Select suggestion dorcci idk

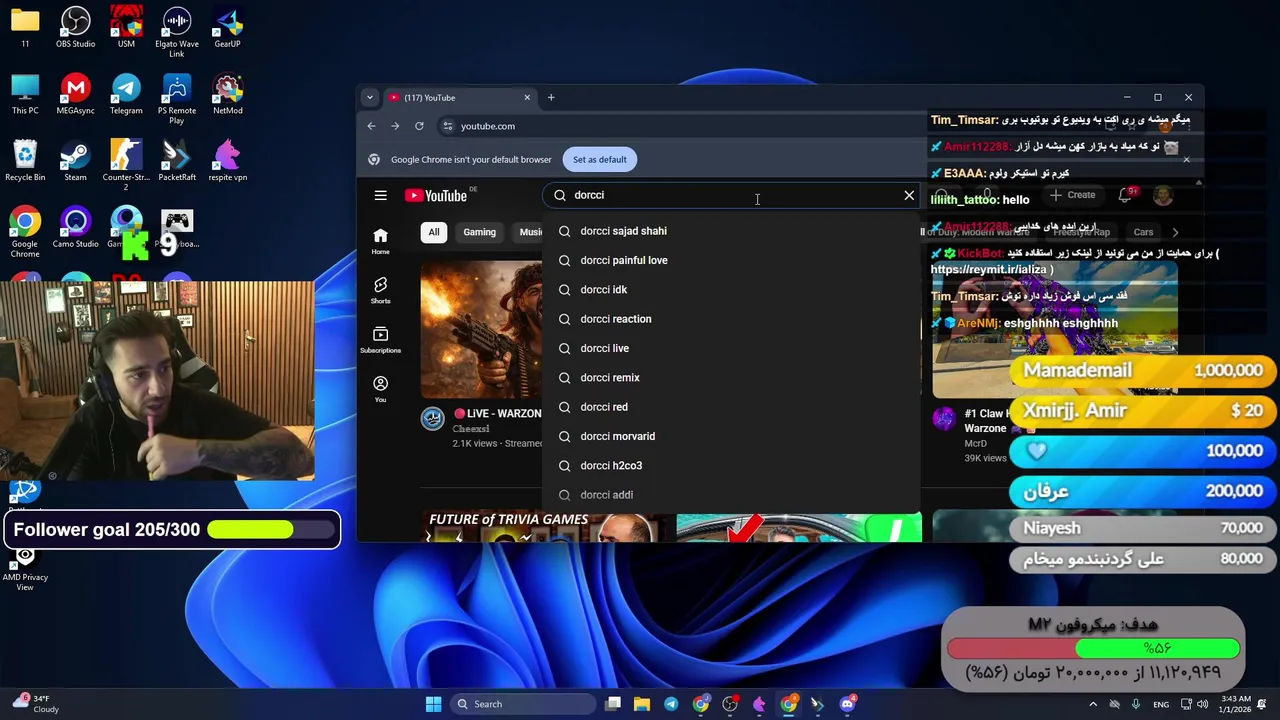pyautogui.click(x=731, y=289)
